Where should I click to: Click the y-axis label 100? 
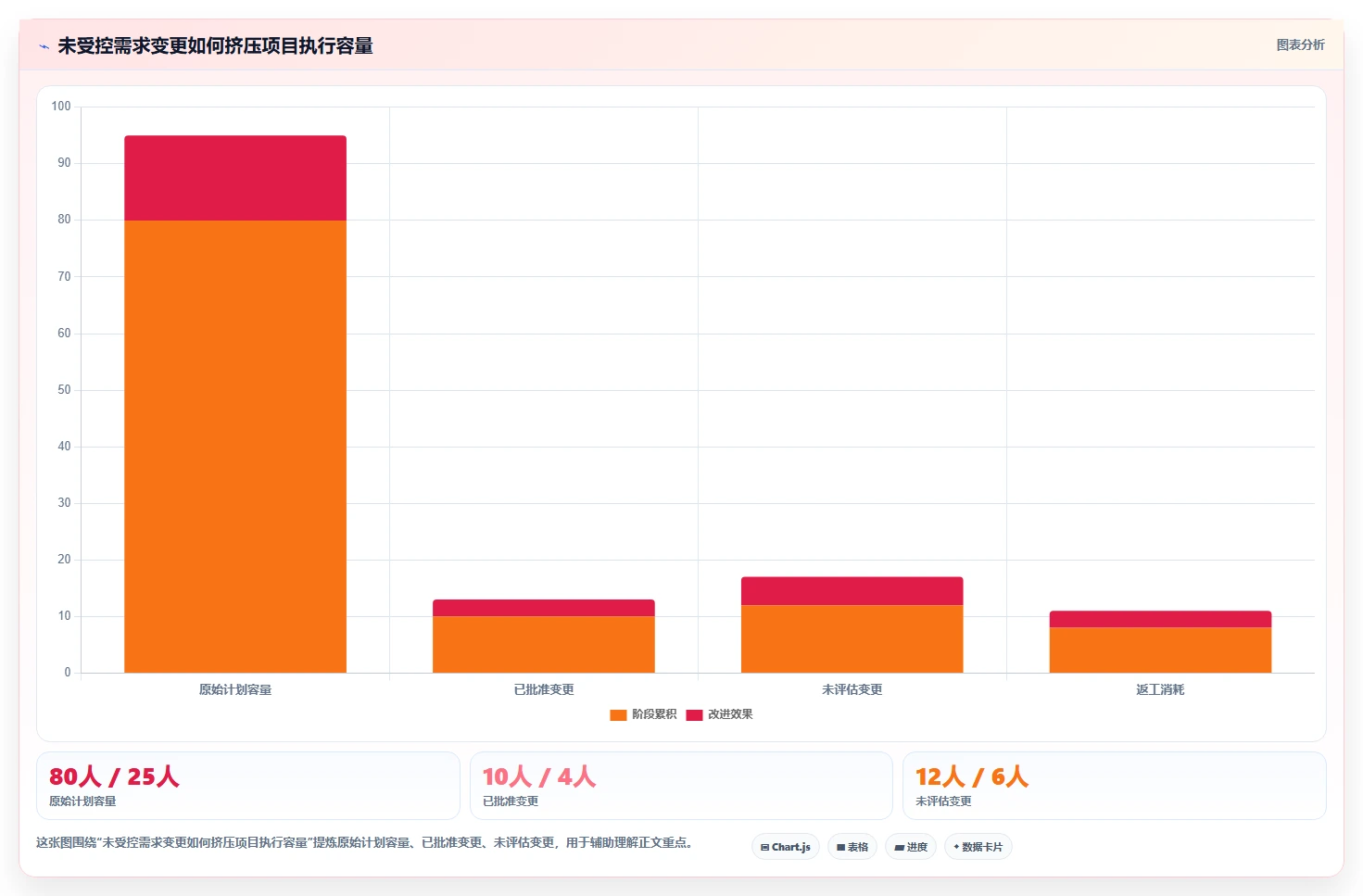click(61, 107)
